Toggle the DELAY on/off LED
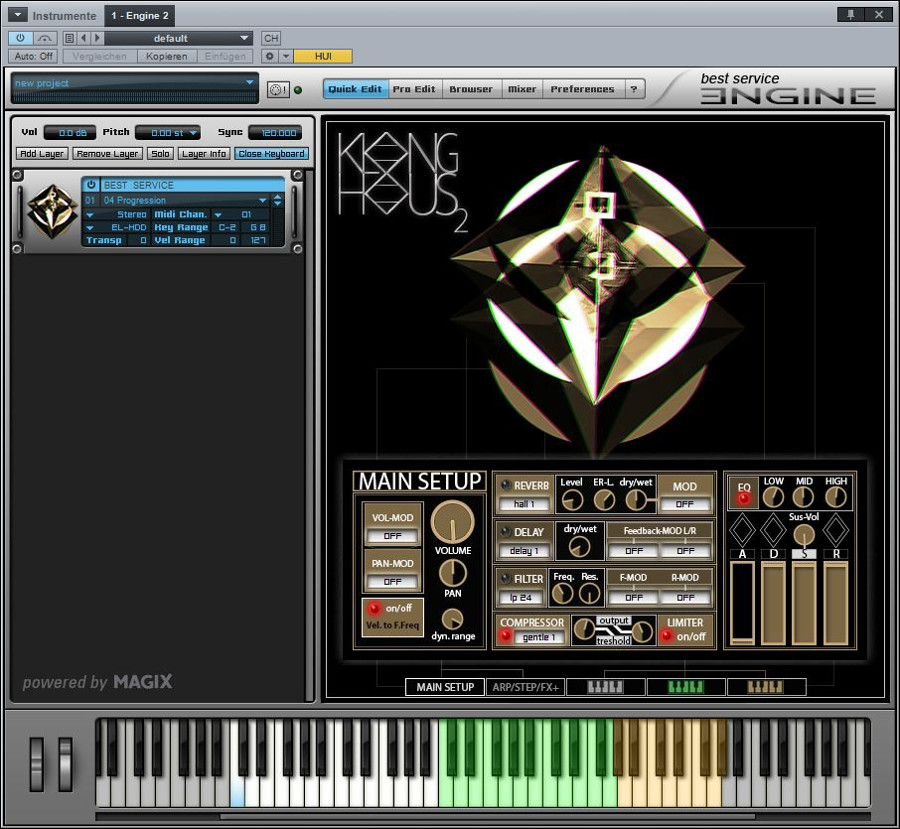Image resolution: width=900 pixels, height=829 pixels. tap(506, 532)
